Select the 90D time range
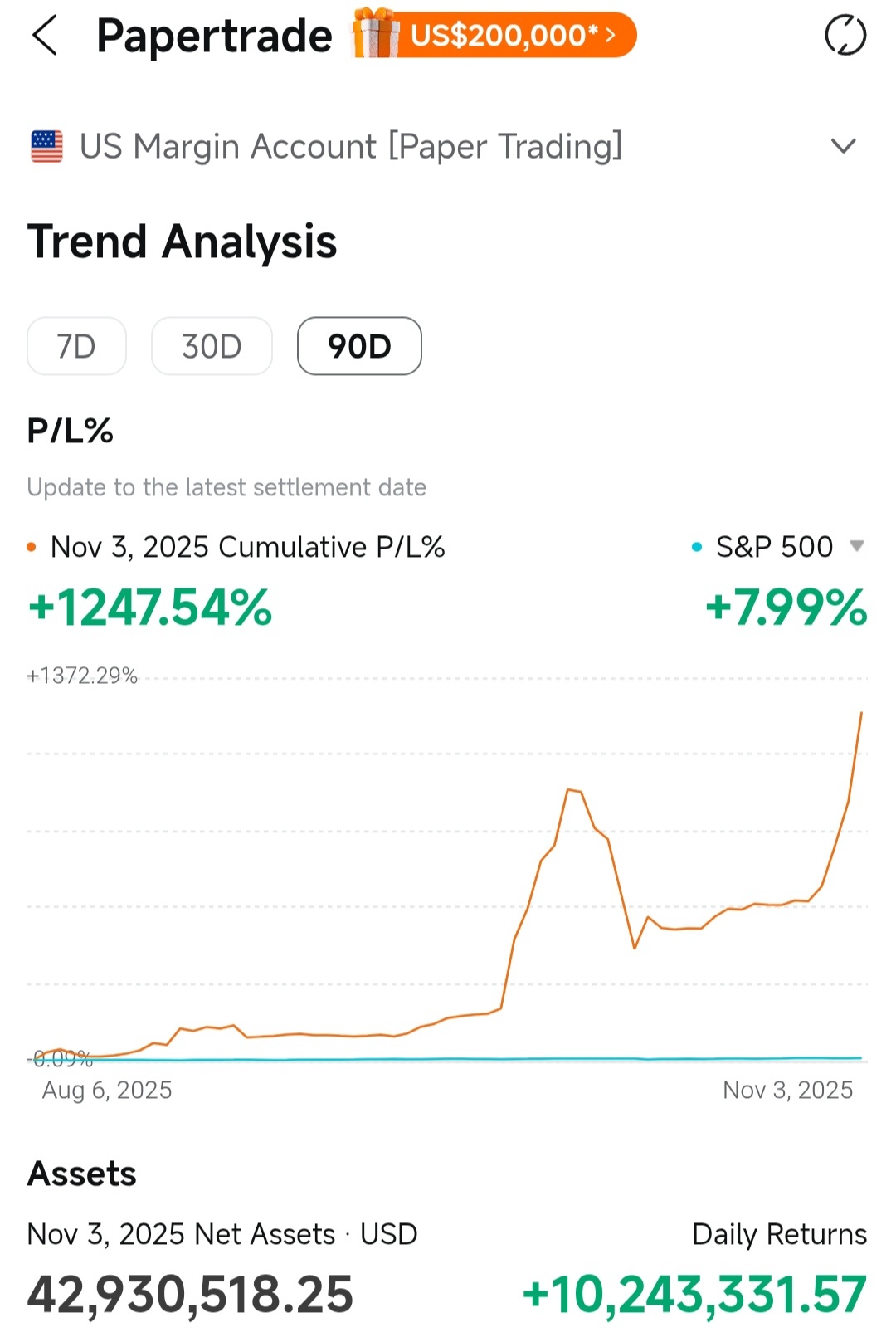 pos(359,346)
